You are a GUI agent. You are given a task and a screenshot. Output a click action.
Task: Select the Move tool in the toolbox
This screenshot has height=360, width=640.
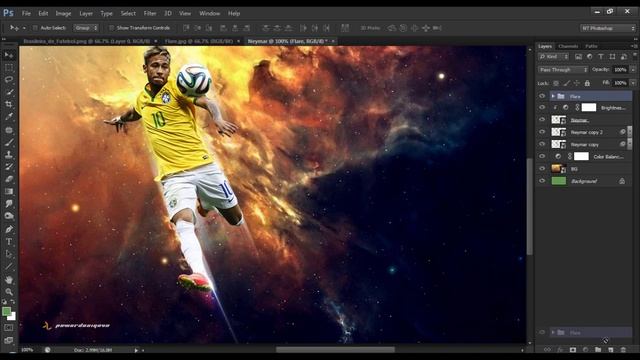click(9, 55)
